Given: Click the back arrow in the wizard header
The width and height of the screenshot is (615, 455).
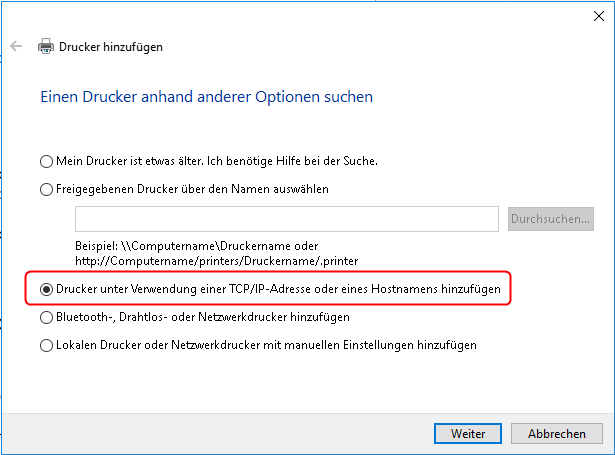Looking at the screenshot, I should 16,46.
